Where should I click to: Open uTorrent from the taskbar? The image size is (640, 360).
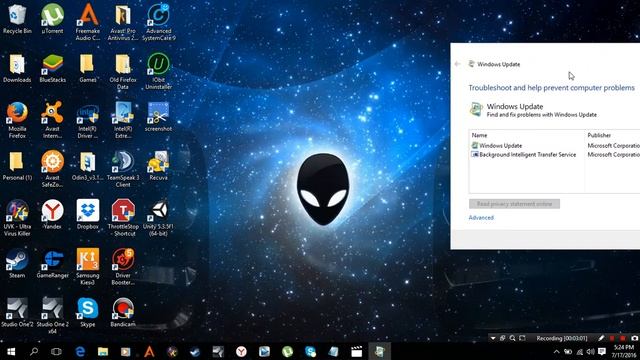[287, 351]
